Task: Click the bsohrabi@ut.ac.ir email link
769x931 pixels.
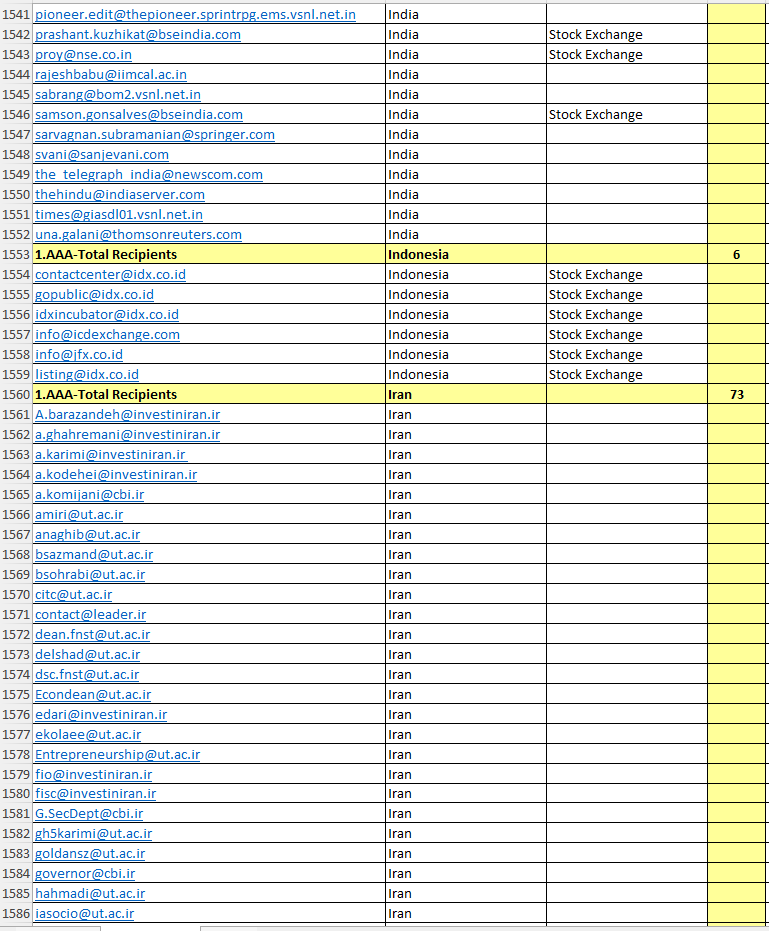Action: [90, 575]
